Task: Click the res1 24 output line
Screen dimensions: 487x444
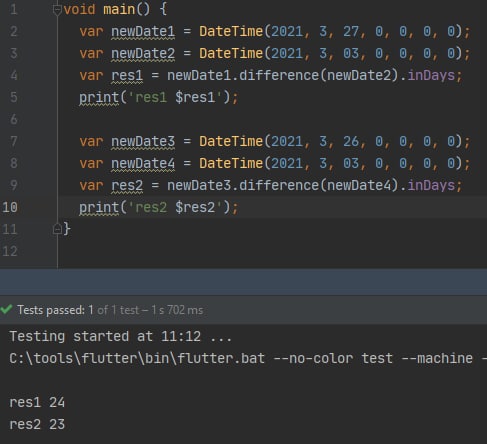Action: pyautogui.click(x=37, y=402)
